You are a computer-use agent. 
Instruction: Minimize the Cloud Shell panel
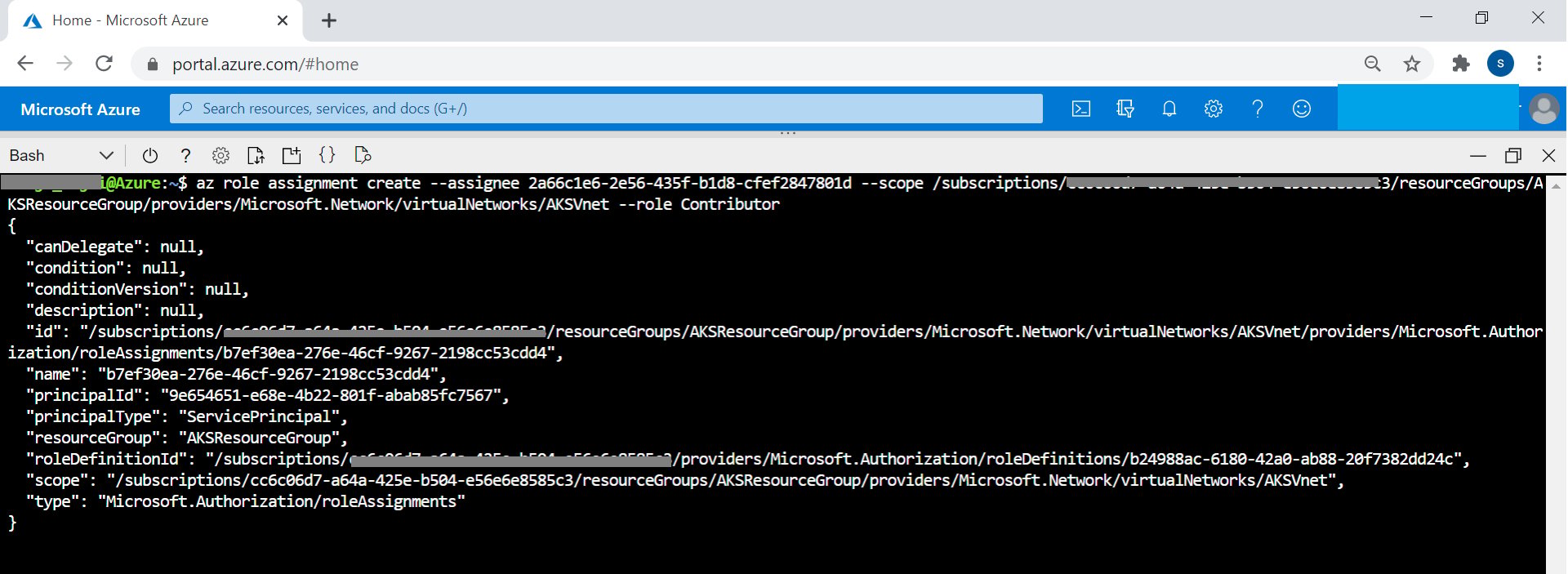tap(1478, 155)
